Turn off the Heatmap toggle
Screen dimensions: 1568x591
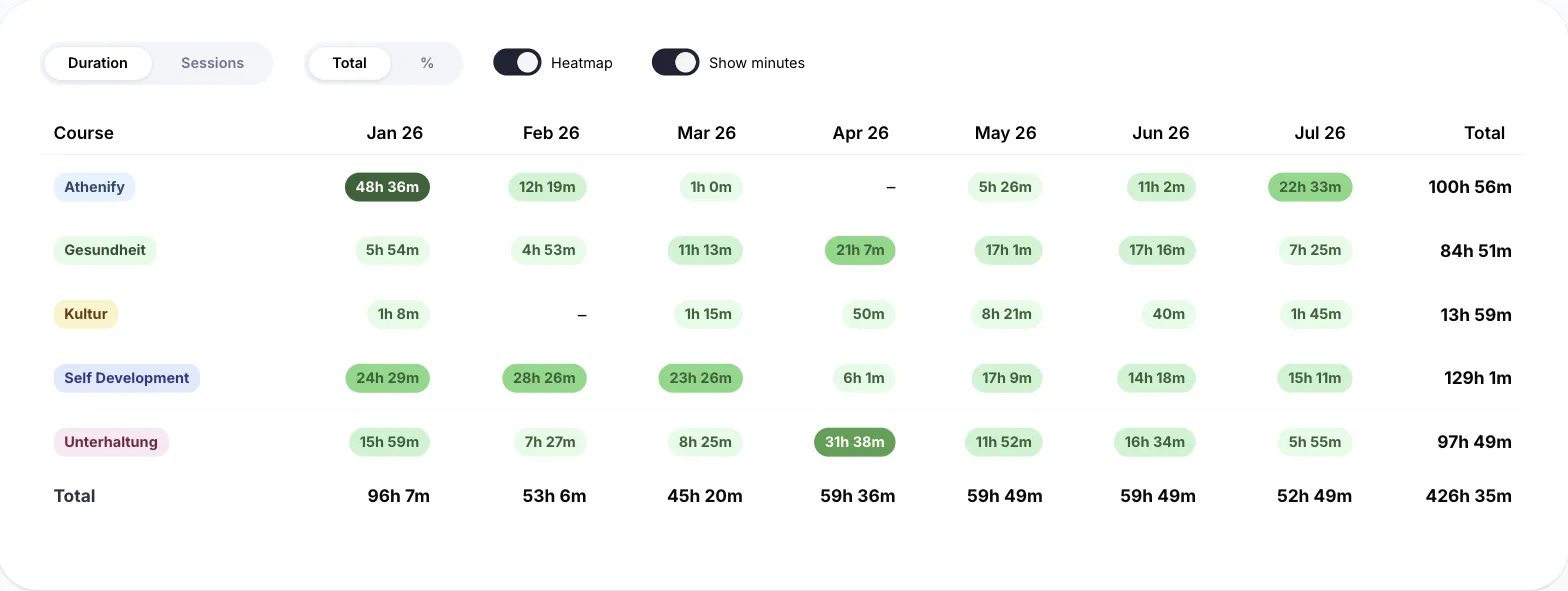pos(517,63)
